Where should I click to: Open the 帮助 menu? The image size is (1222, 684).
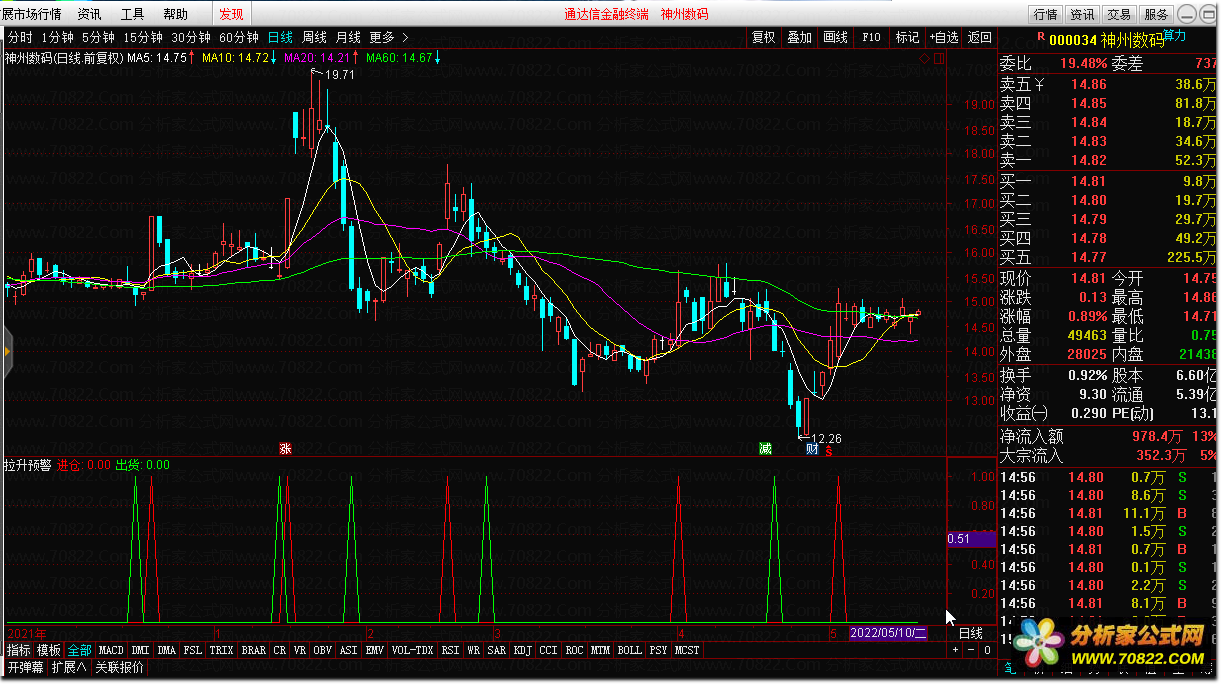click(175, 14)
